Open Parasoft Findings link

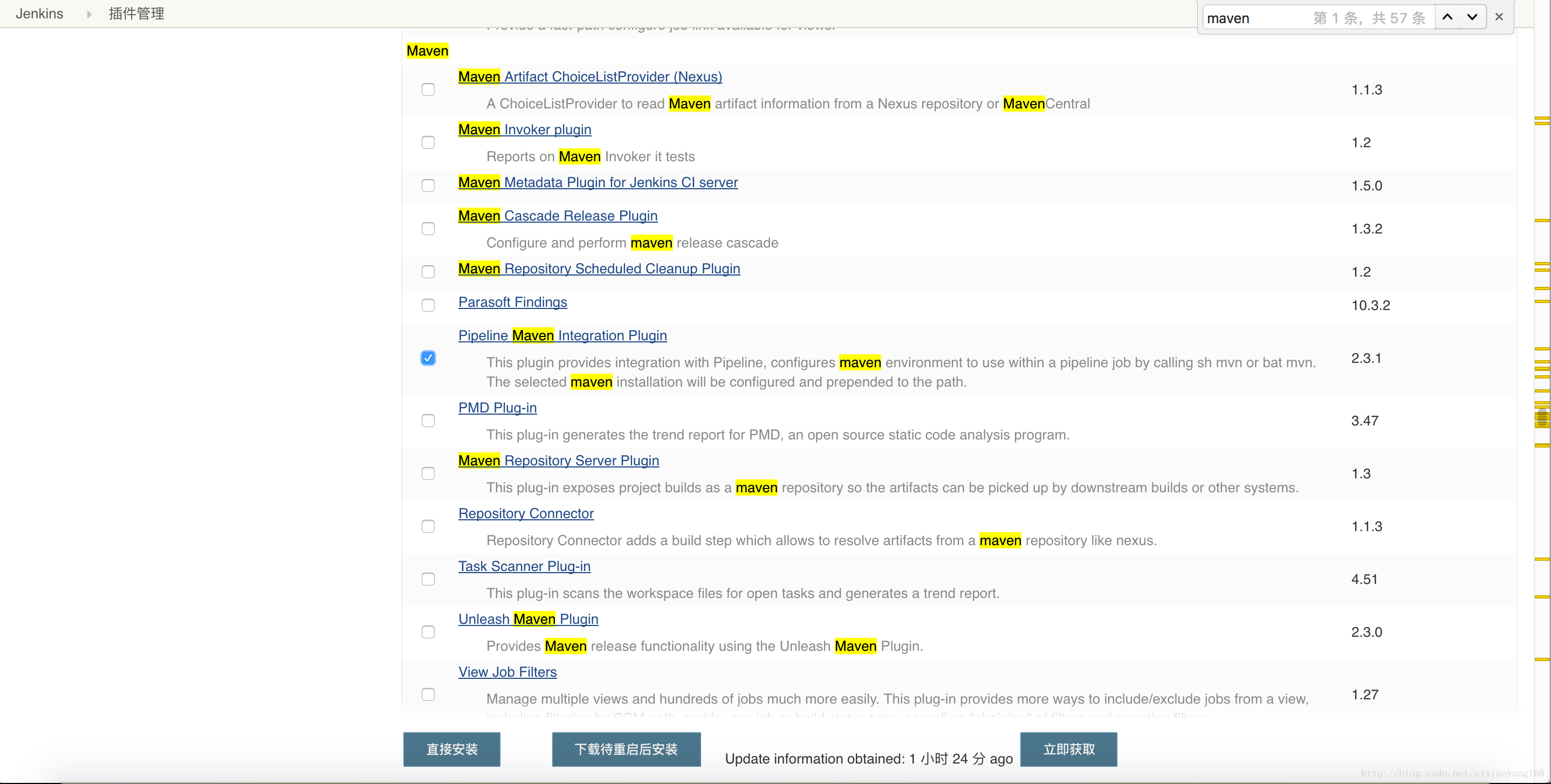[512, 302]
